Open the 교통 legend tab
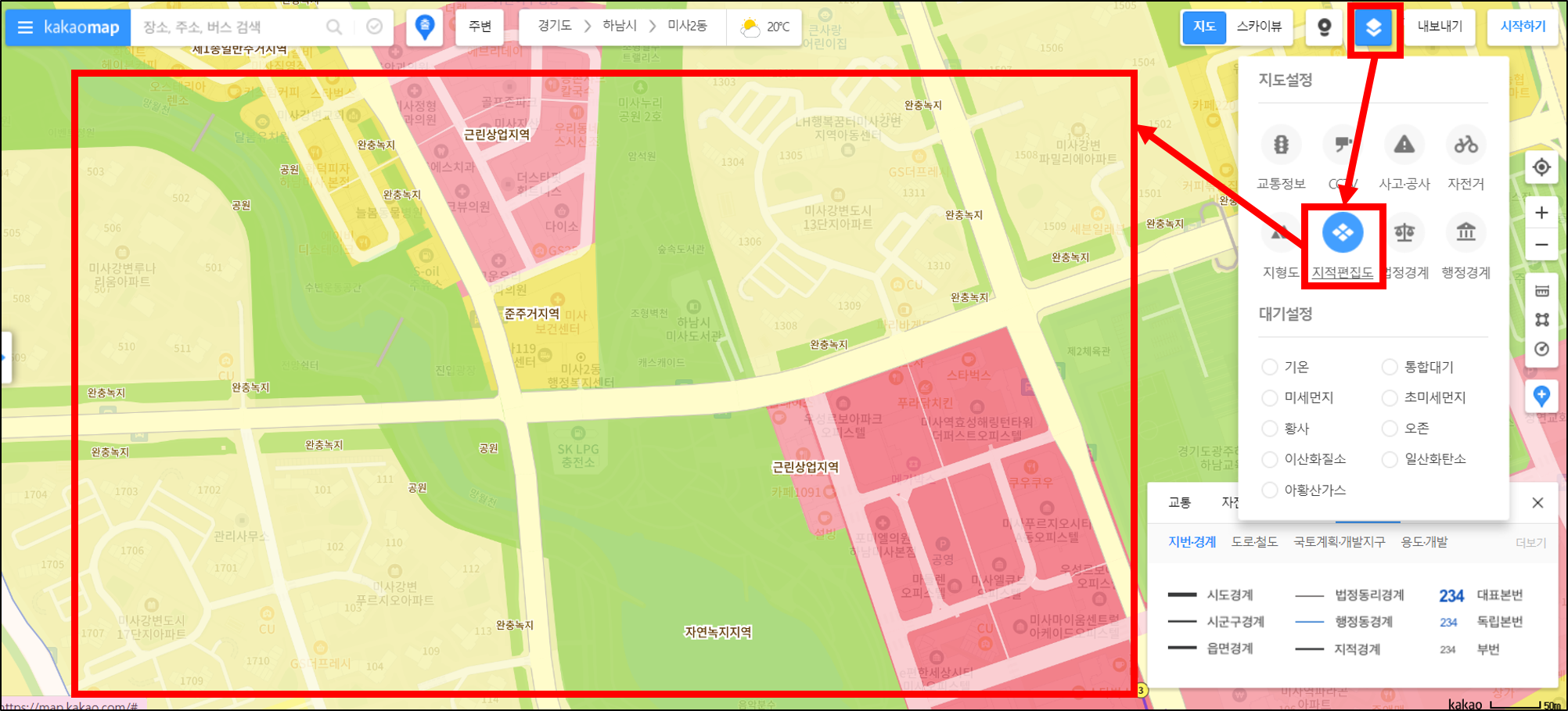This screenshot has height=711, width=1568. tap(1179, 503)
